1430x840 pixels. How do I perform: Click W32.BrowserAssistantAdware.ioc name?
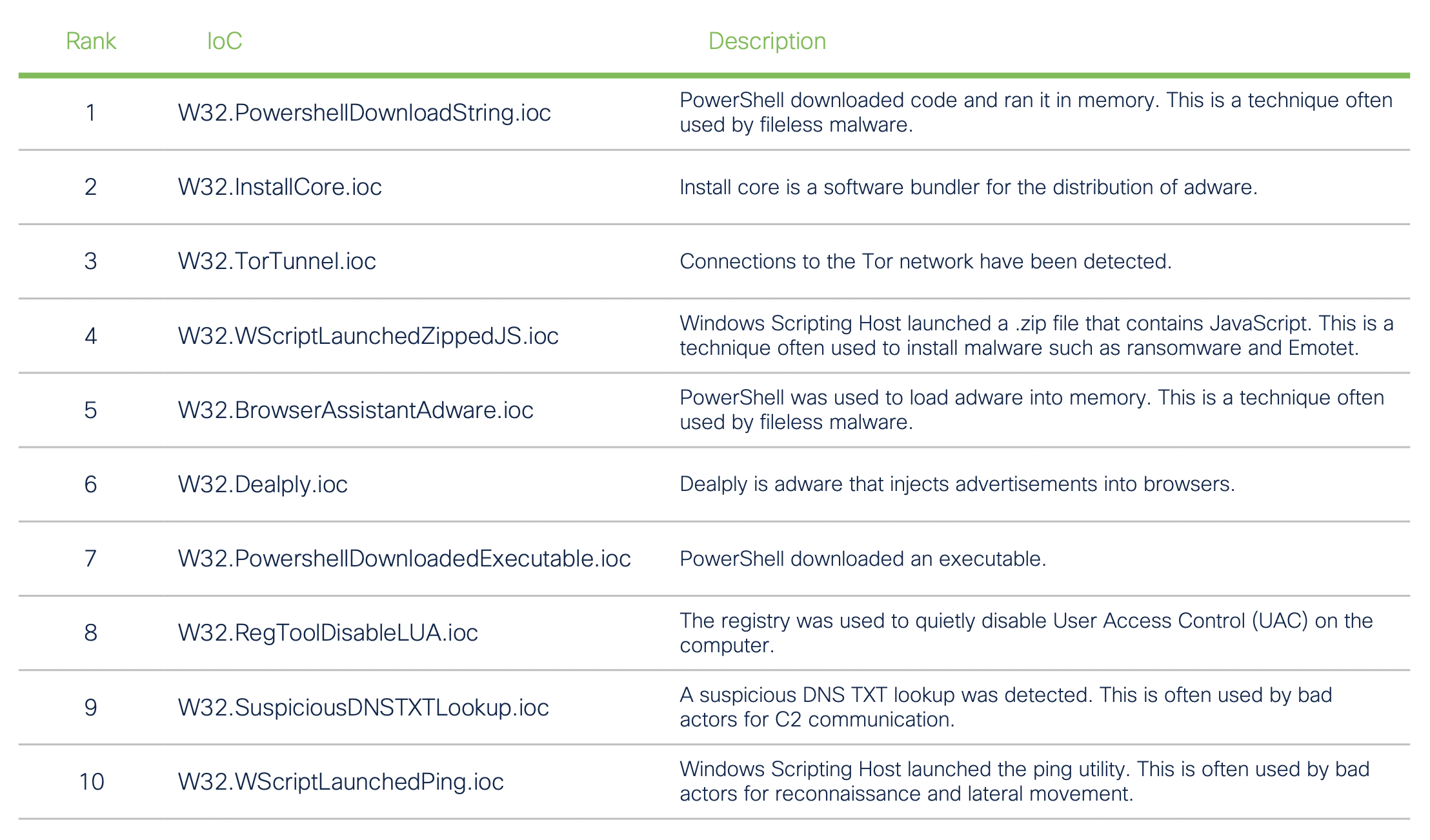pyautogui.click(x=356, y=410)
